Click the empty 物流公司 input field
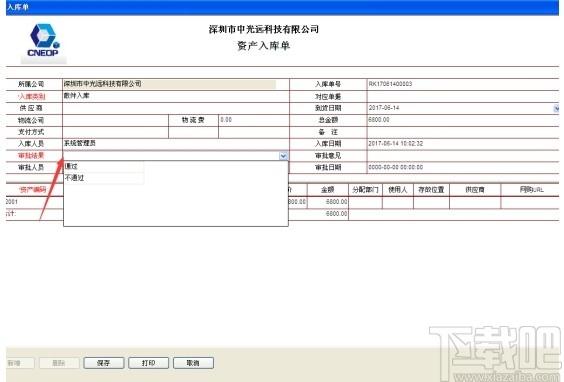Image resolution: width=564 pixels, height=382 pixels. (115, 120)
